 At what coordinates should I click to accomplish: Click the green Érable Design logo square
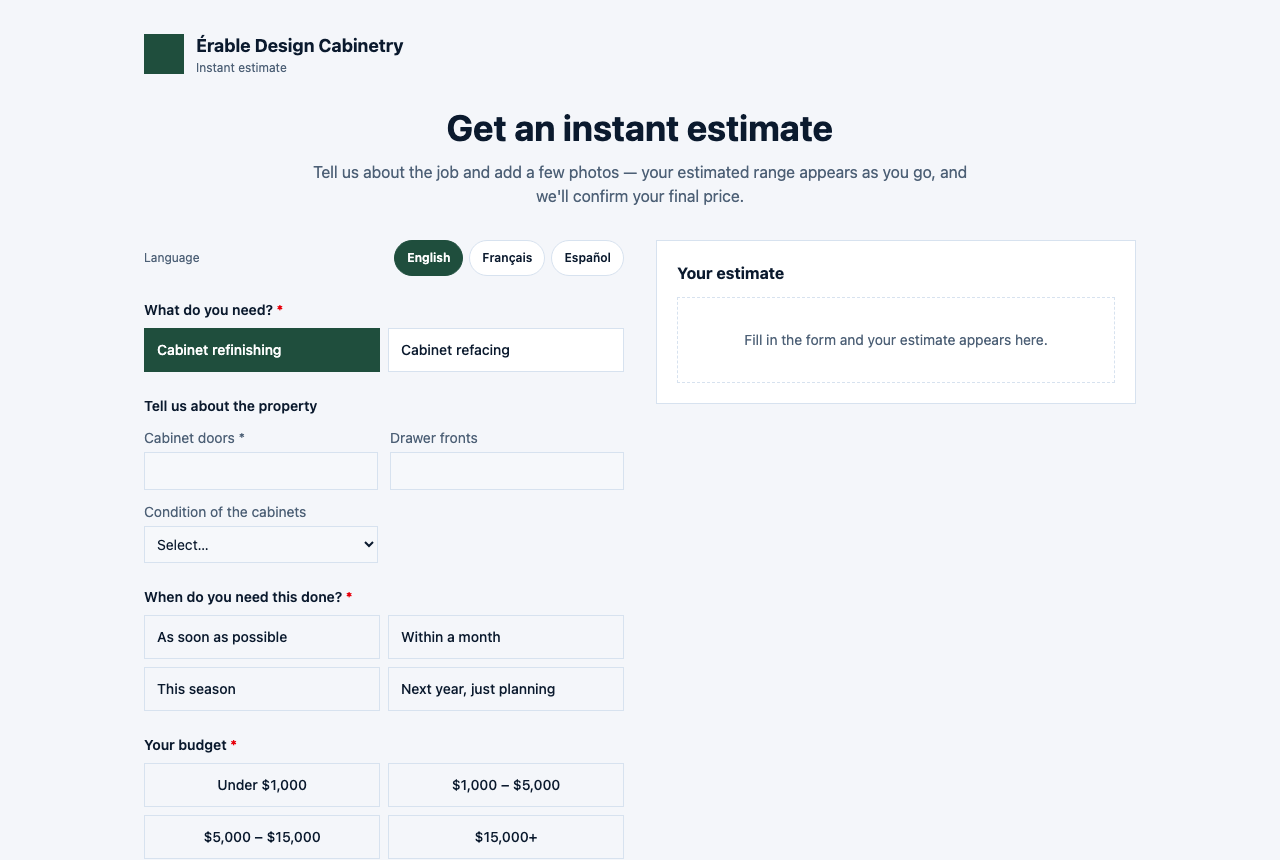(164, 54)
